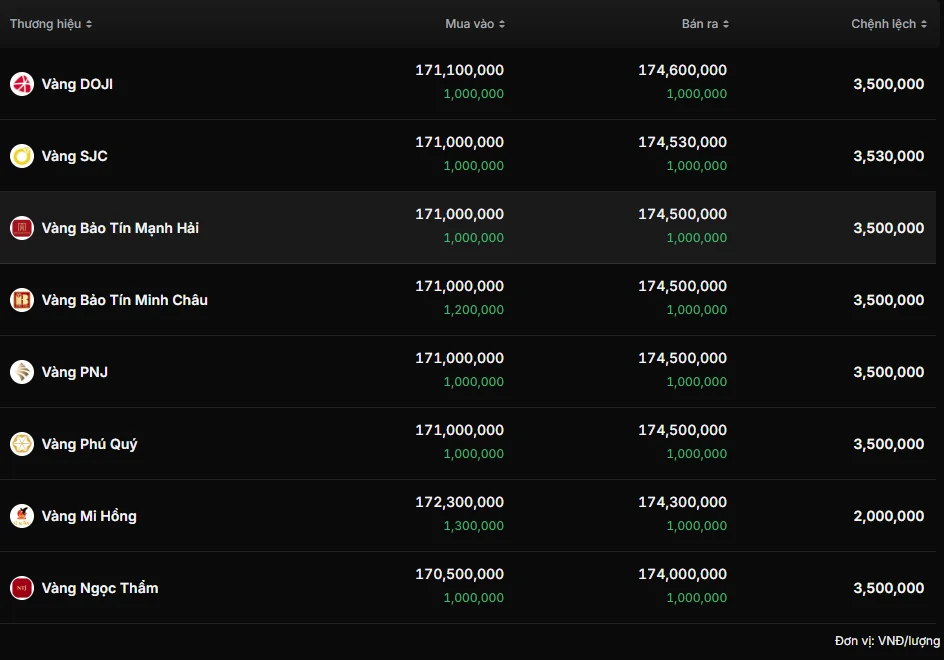Open the Vàng DOJI brand name
This screenshot has width=944, height=660.
pyautogui.click(x=77, y=84)
